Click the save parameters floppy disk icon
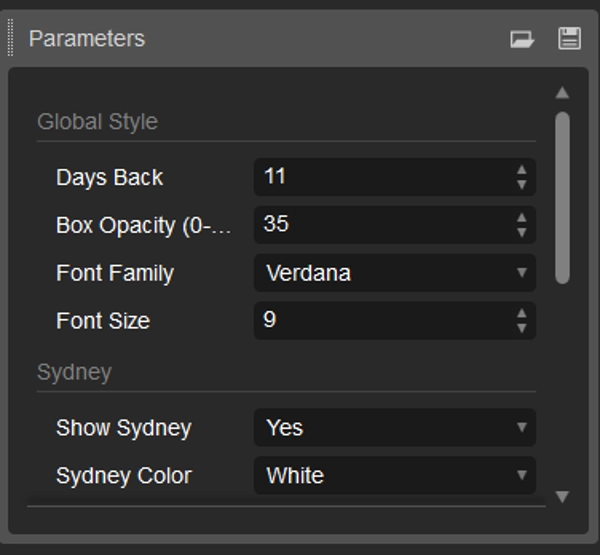Screen dimensions: 600x555 [569, 39]
